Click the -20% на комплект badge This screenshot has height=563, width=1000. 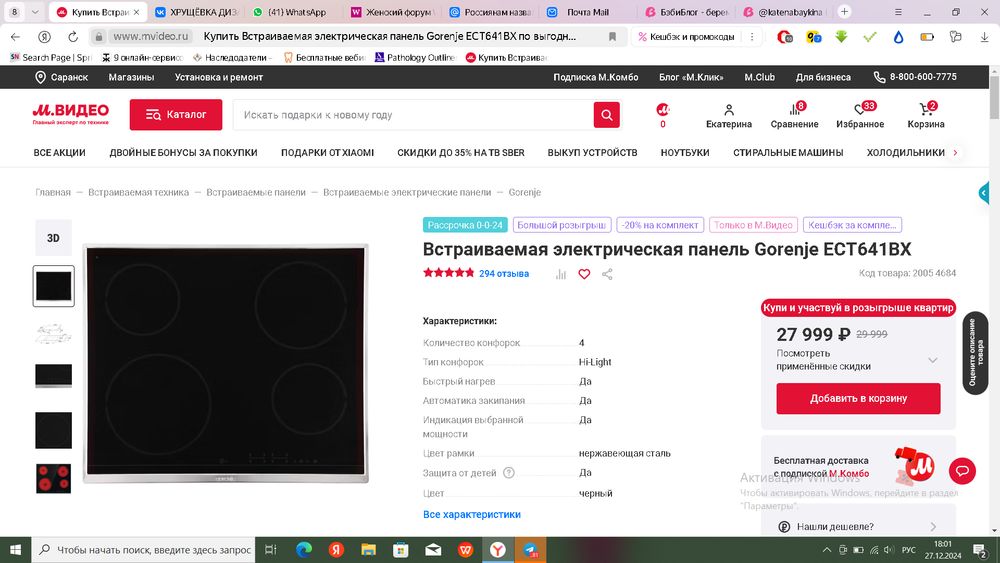coord(660,225)
